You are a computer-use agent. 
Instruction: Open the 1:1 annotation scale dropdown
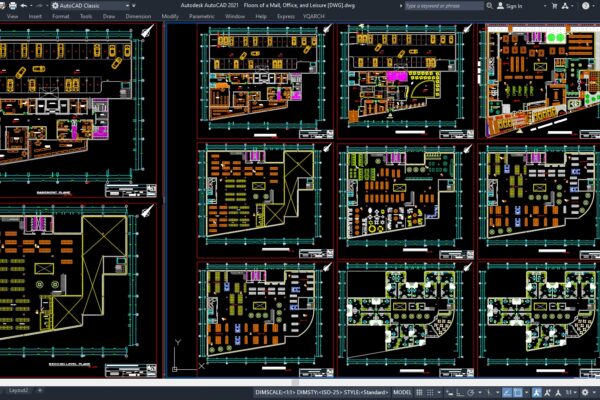coord(571,392)
